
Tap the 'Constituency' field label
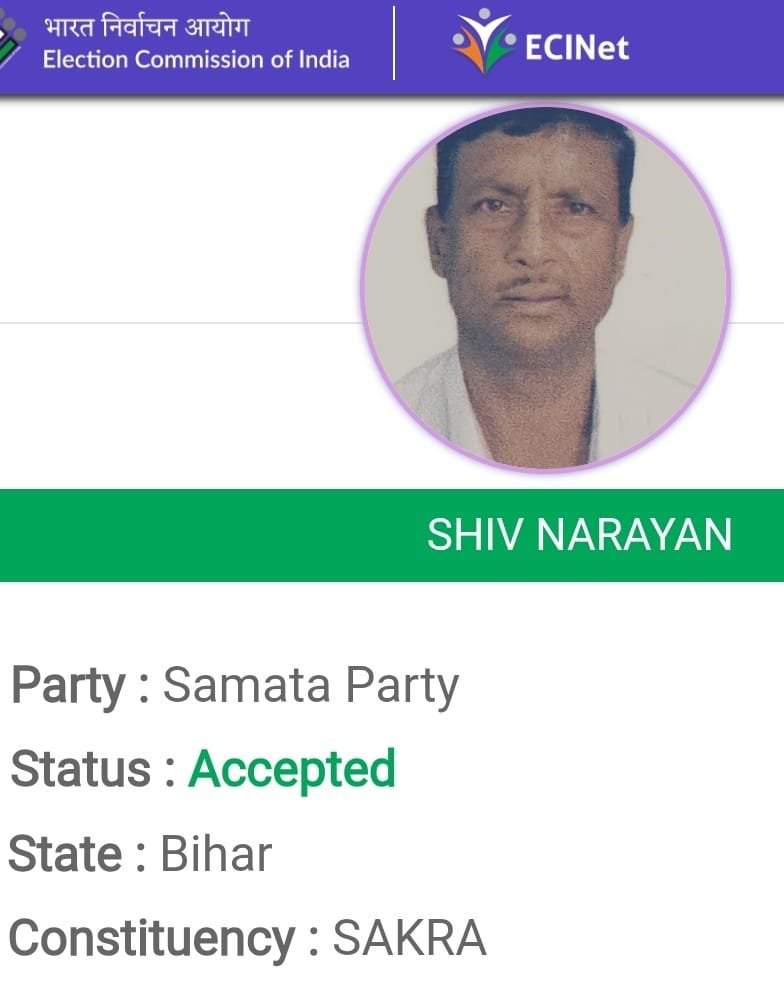click(152, 938)
